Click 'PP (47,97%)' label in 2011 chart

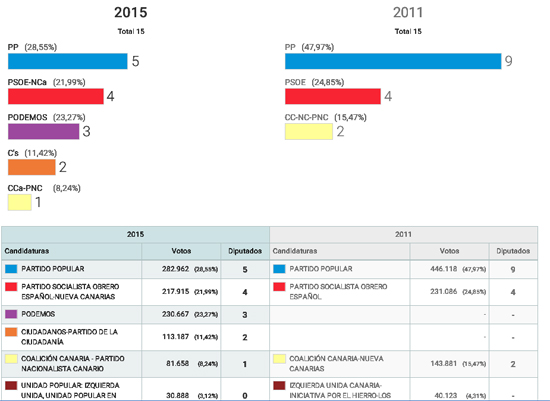click(x=309, y=47)
